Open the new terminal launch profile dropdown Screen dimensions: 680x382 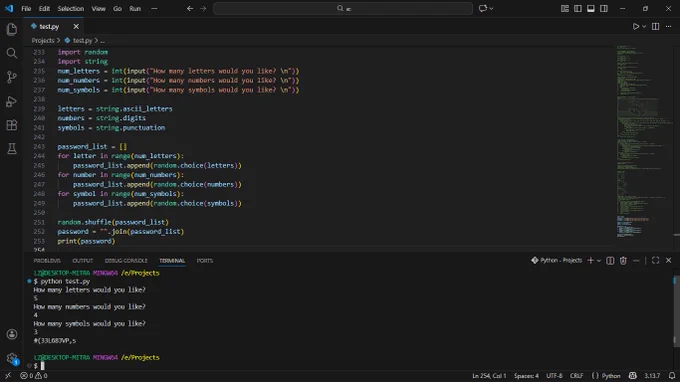point(599,261)
